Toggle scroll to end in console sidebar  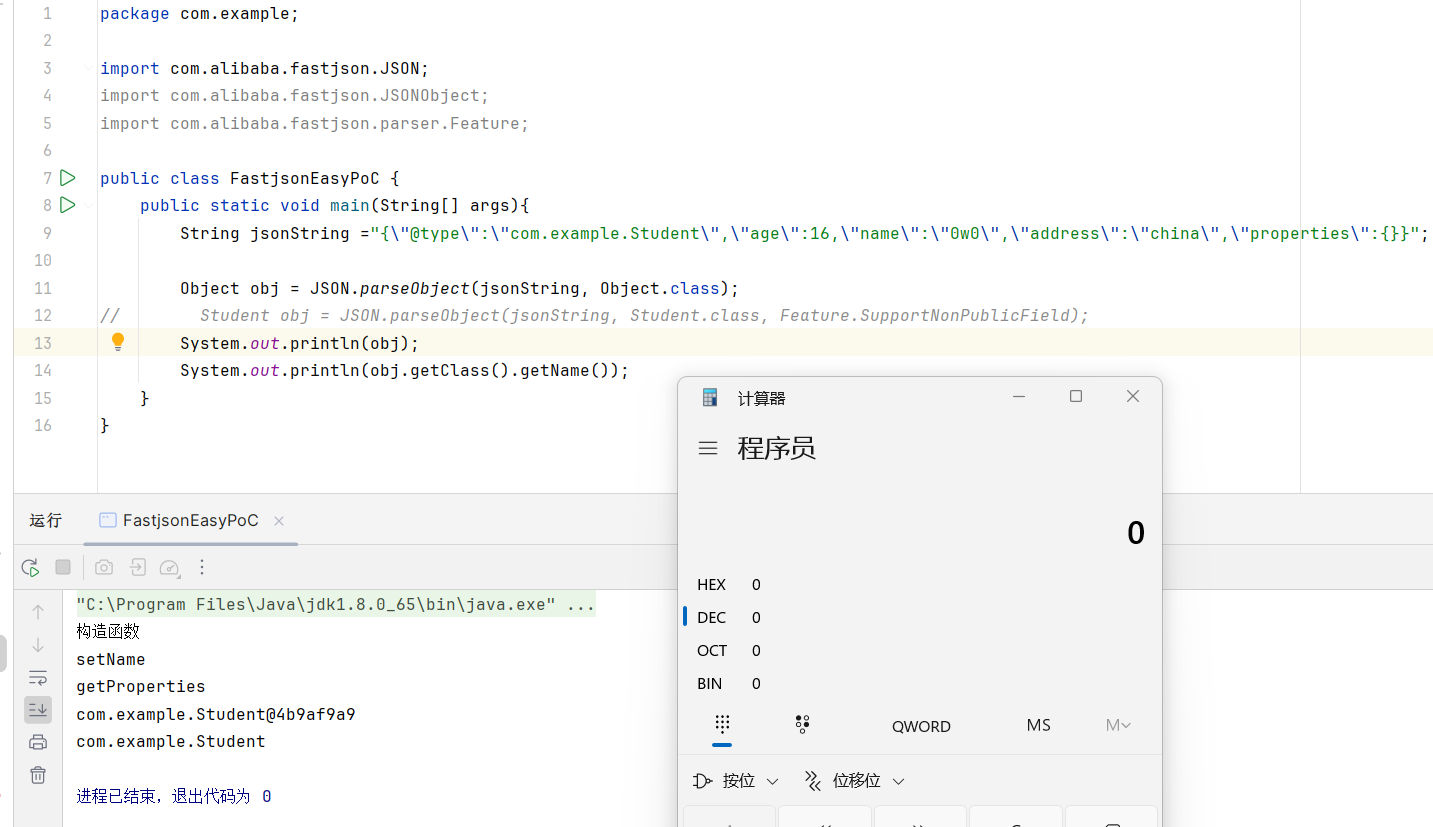38,710
